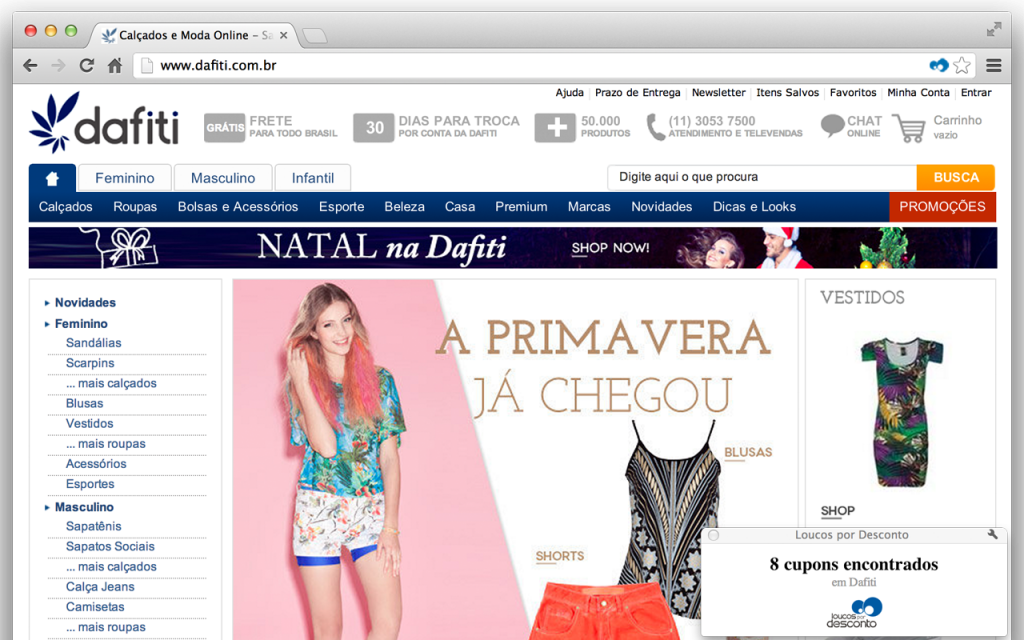Click the search input field

[761, 177]
